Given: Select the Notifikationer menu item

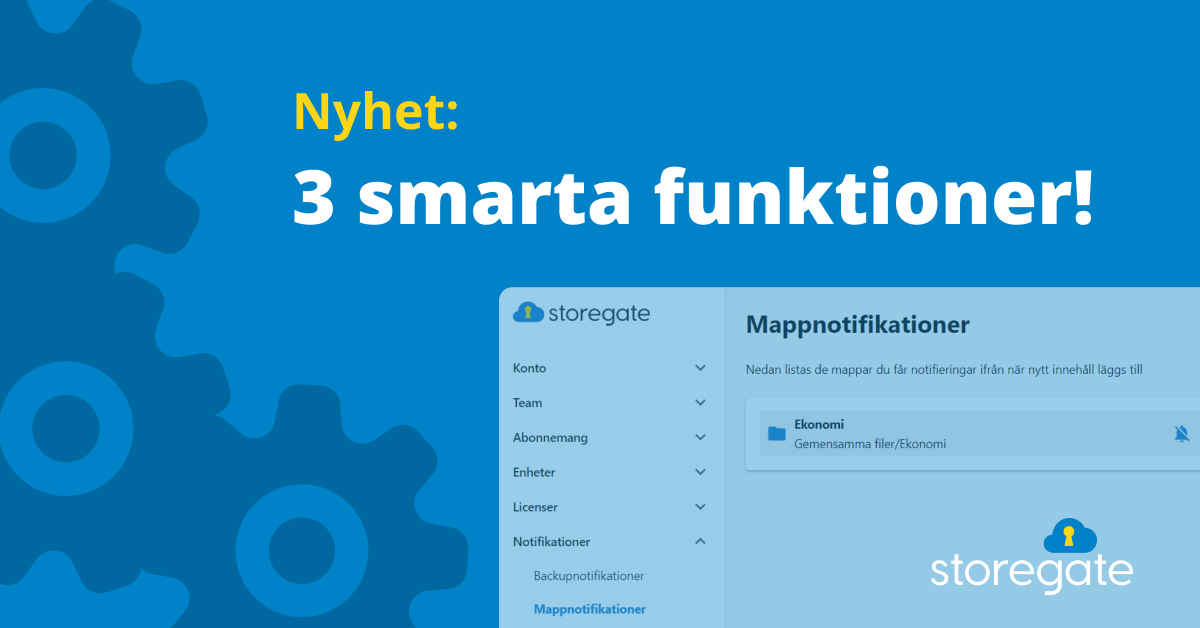Looking at the screenshot, I should pos(552,541).
